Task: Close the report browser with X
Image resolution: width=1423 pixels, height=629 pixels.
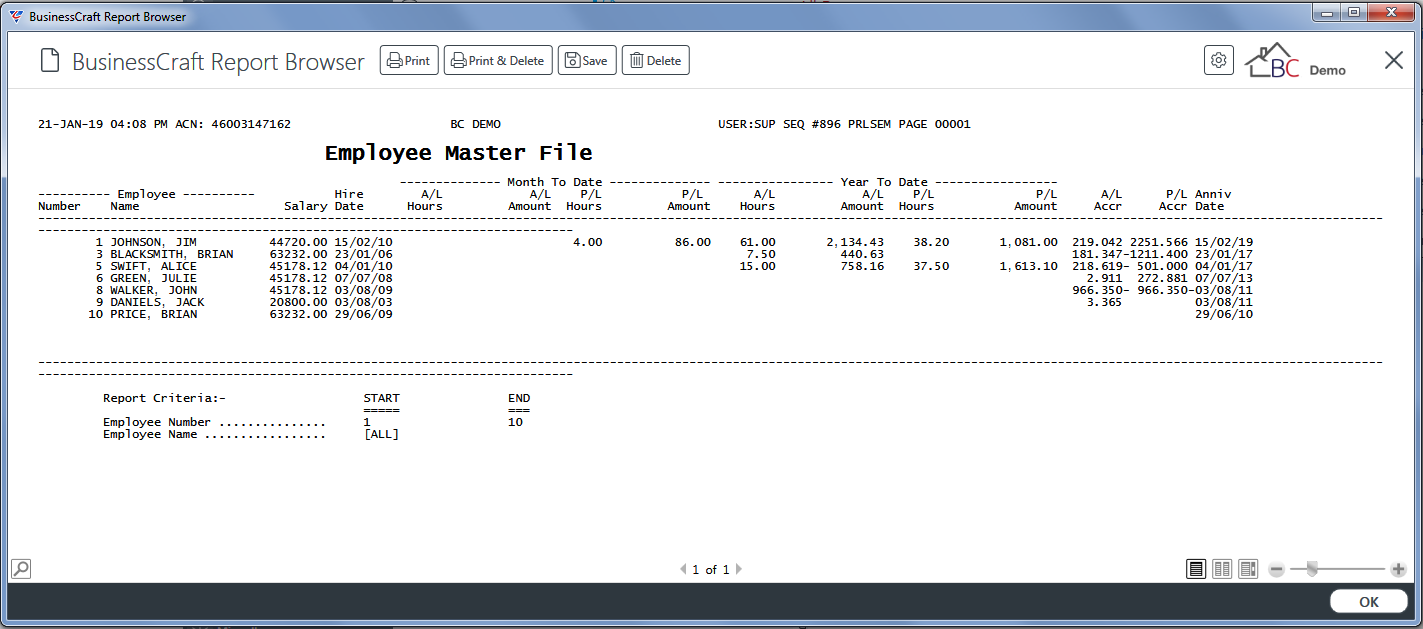Action: click(1394, 60)
